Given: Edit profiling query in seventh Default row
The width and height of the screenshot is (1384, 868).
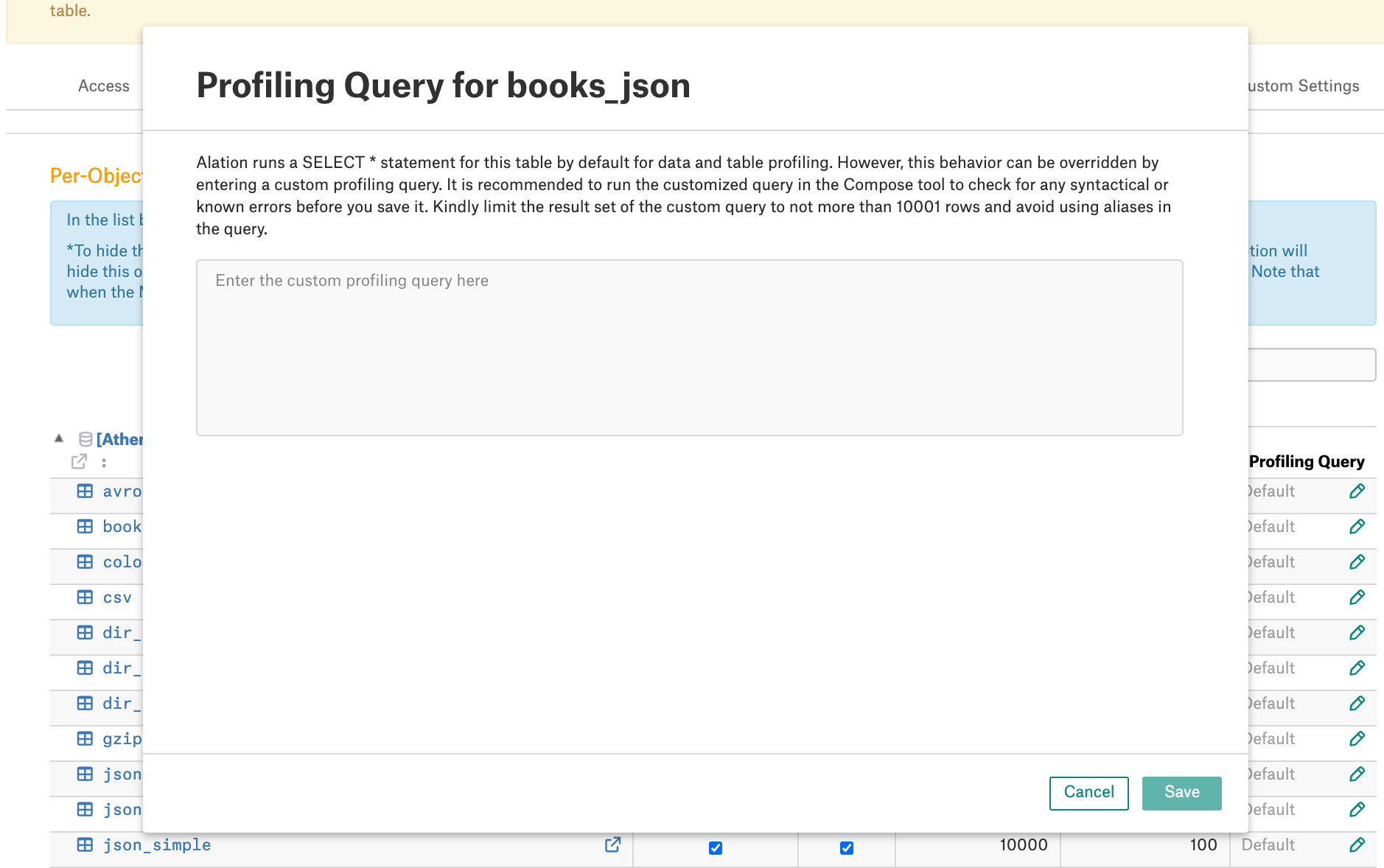Looking at the screenshot, I should [x=1357, y=704].
